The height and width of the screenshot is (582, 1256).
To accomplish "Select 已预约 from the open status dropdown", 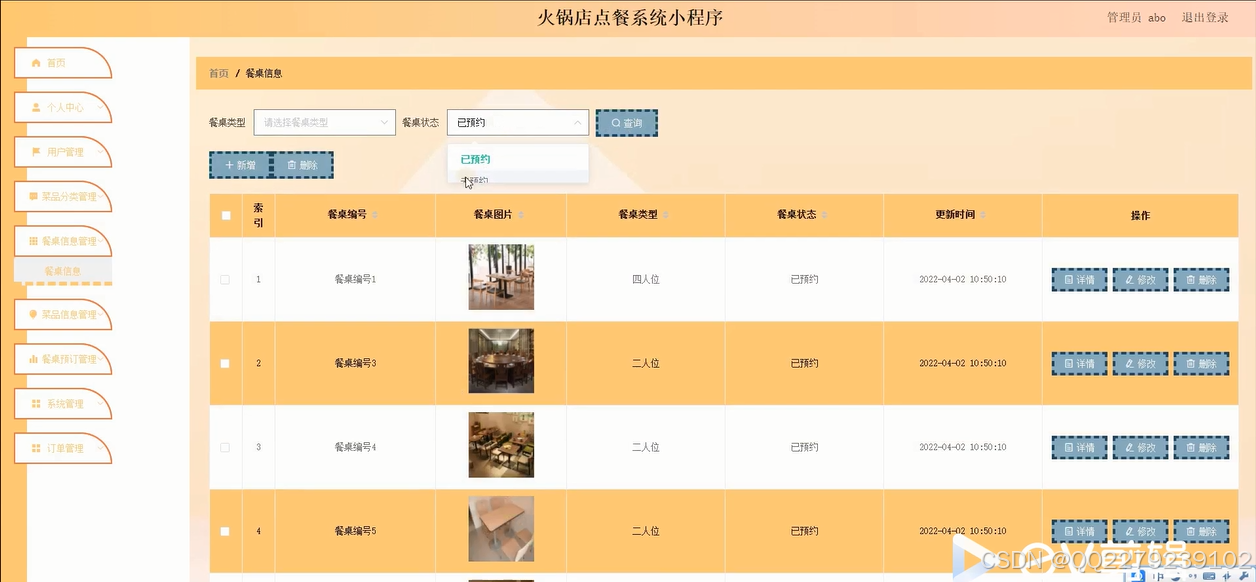I will [475, 158].
